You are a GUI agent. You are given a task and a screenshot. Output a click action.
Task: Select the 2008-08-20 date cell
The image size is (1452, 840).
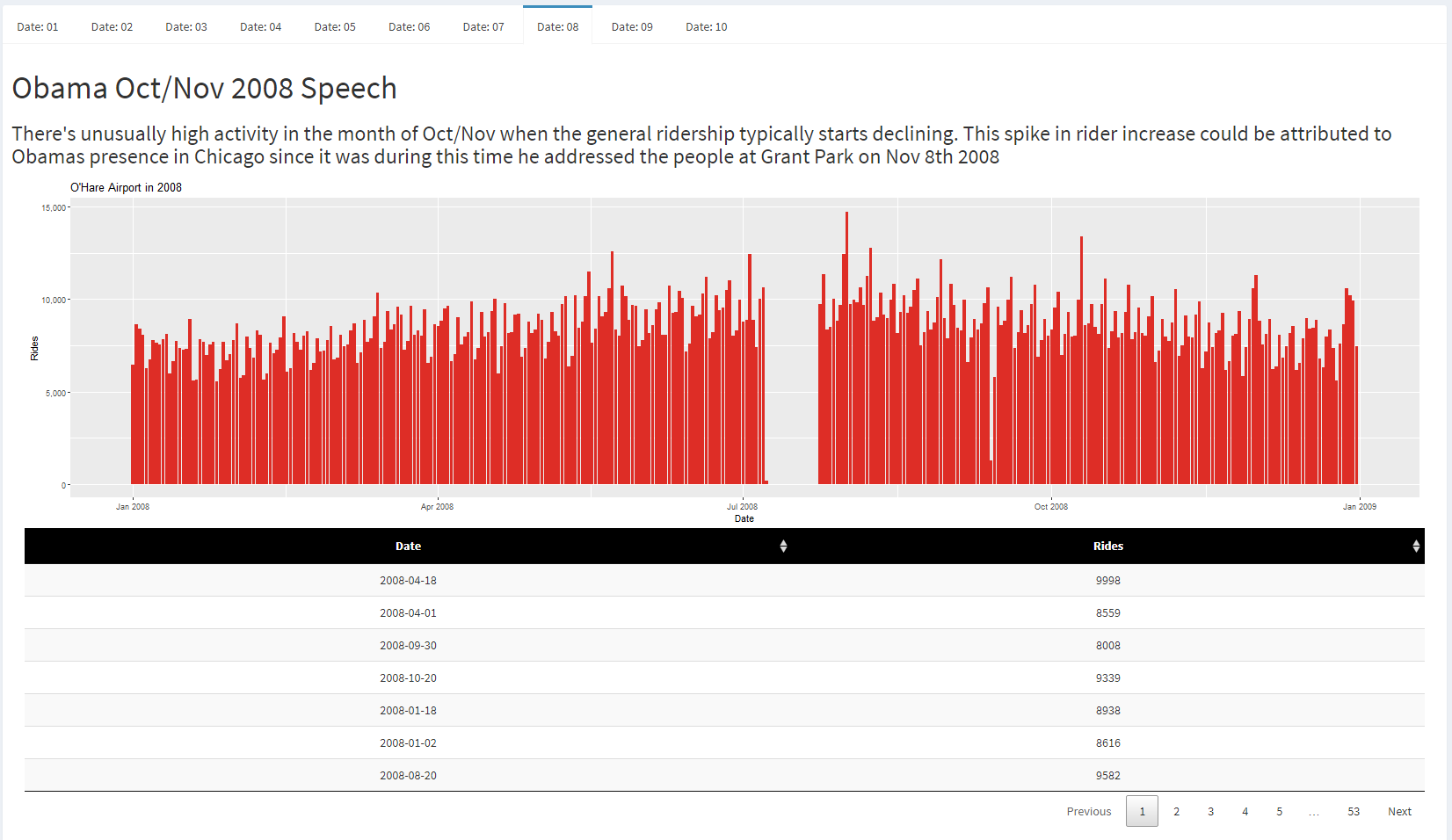[x=408, y=776]
